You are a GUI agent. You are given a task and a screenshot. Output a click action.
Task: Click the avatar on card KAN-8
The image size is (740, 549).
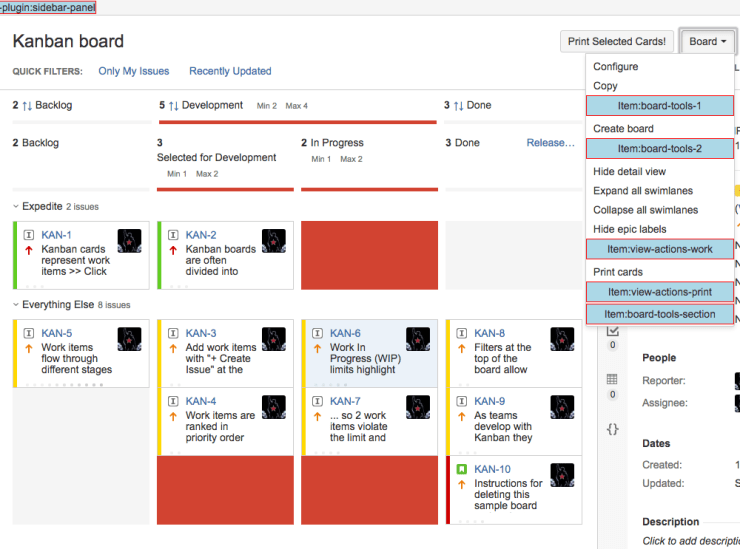tap(562, 339)
